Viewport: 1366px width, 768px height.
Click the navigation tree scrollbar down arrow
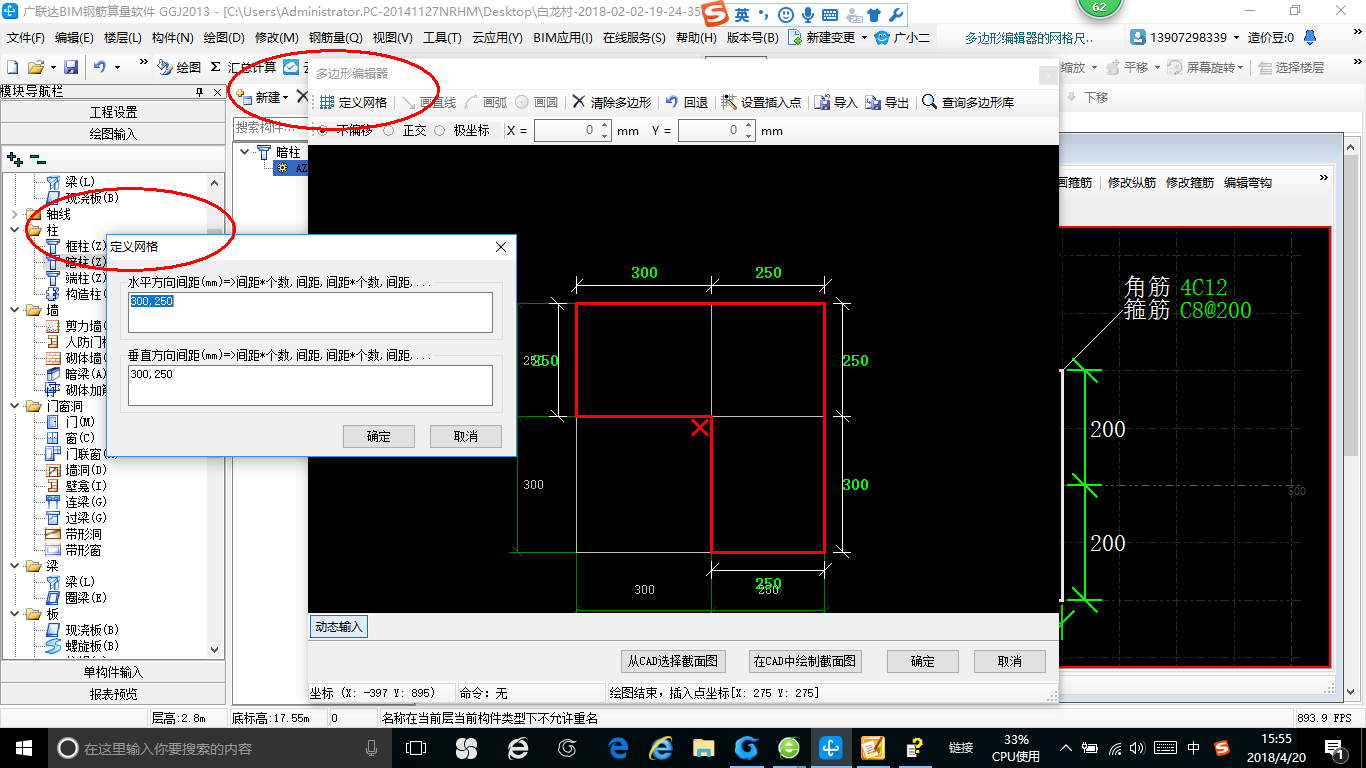(x=215, y=652)
